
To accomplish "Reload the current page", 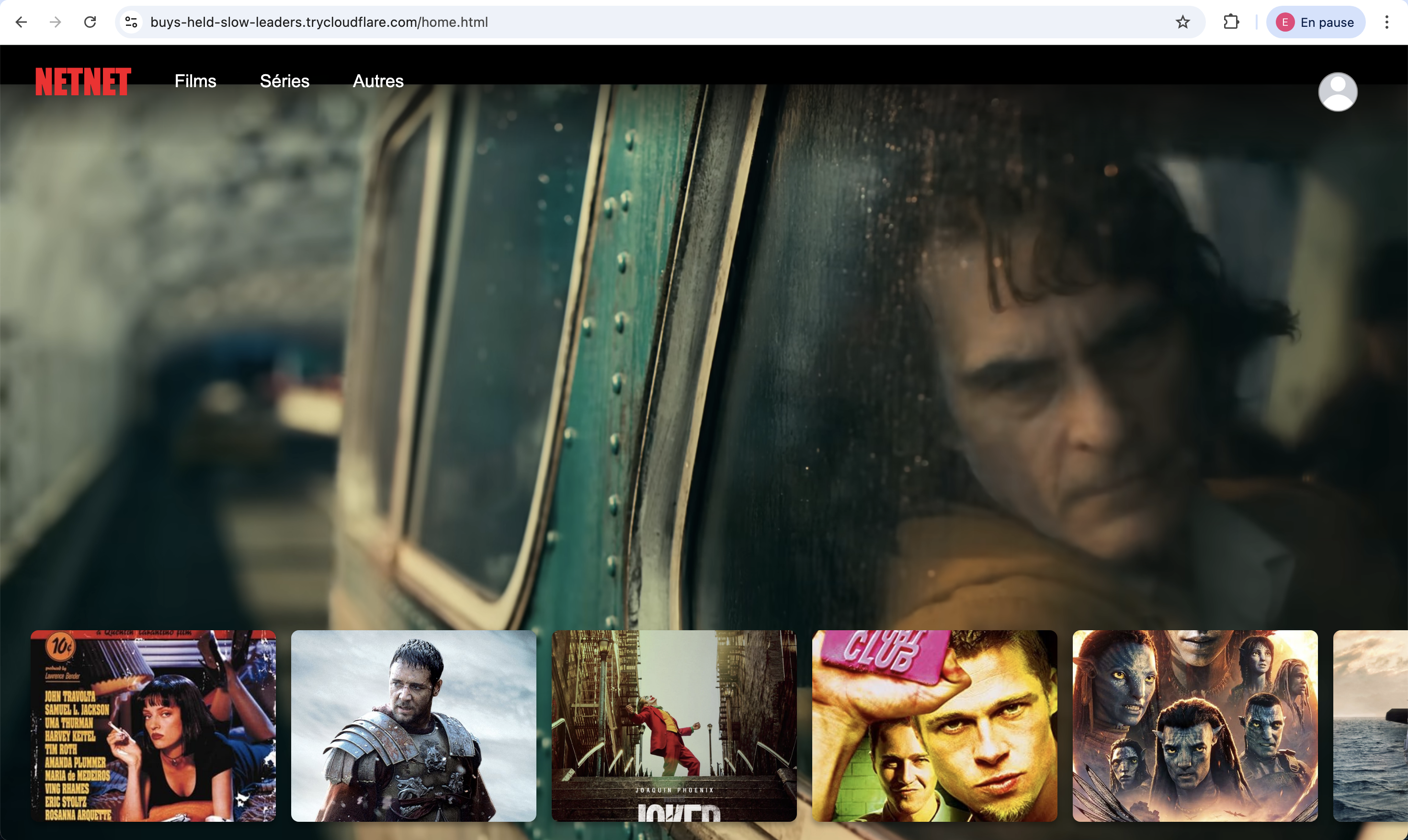I will point(90,22).
